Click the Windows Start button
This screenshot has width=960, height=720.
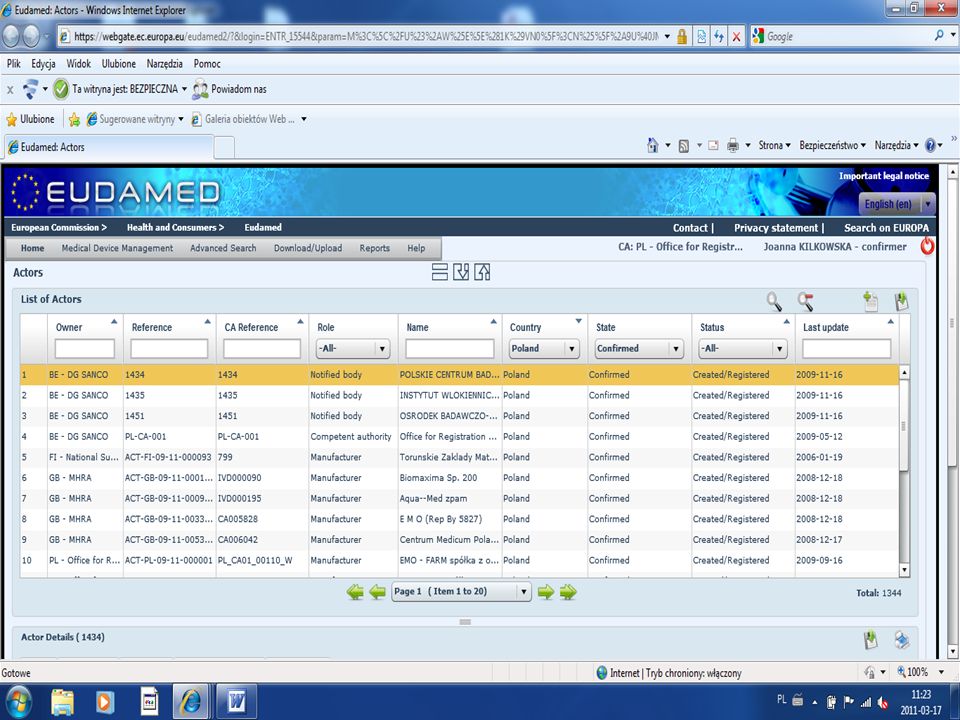click(x=17, y=702)
